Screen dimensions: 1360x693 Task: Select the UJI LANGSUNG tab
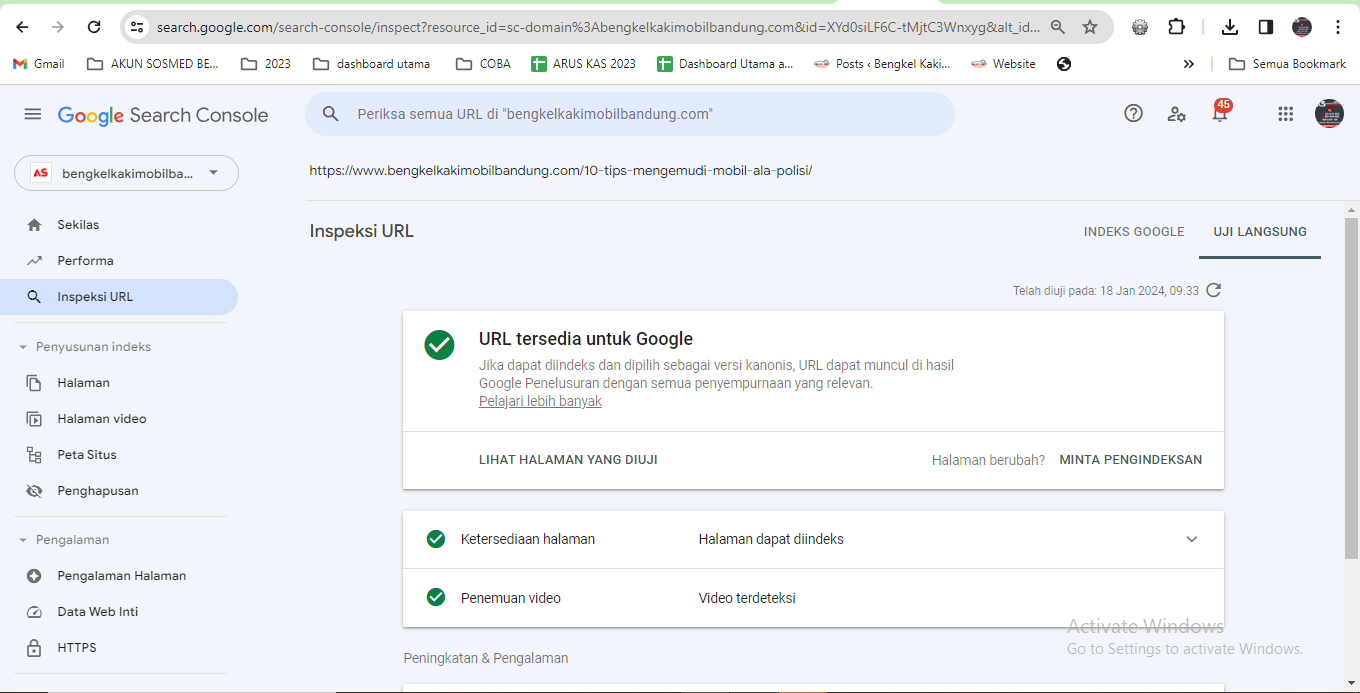click(x=1260, y=232)
